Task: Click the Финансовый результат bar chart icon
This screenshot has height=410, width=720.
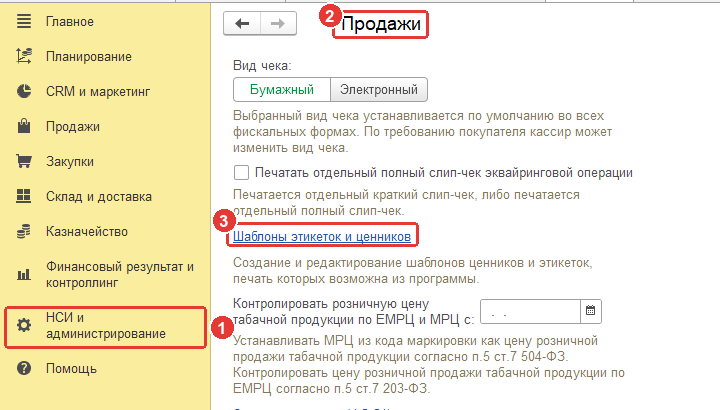Action: click(x=24, y=275)
